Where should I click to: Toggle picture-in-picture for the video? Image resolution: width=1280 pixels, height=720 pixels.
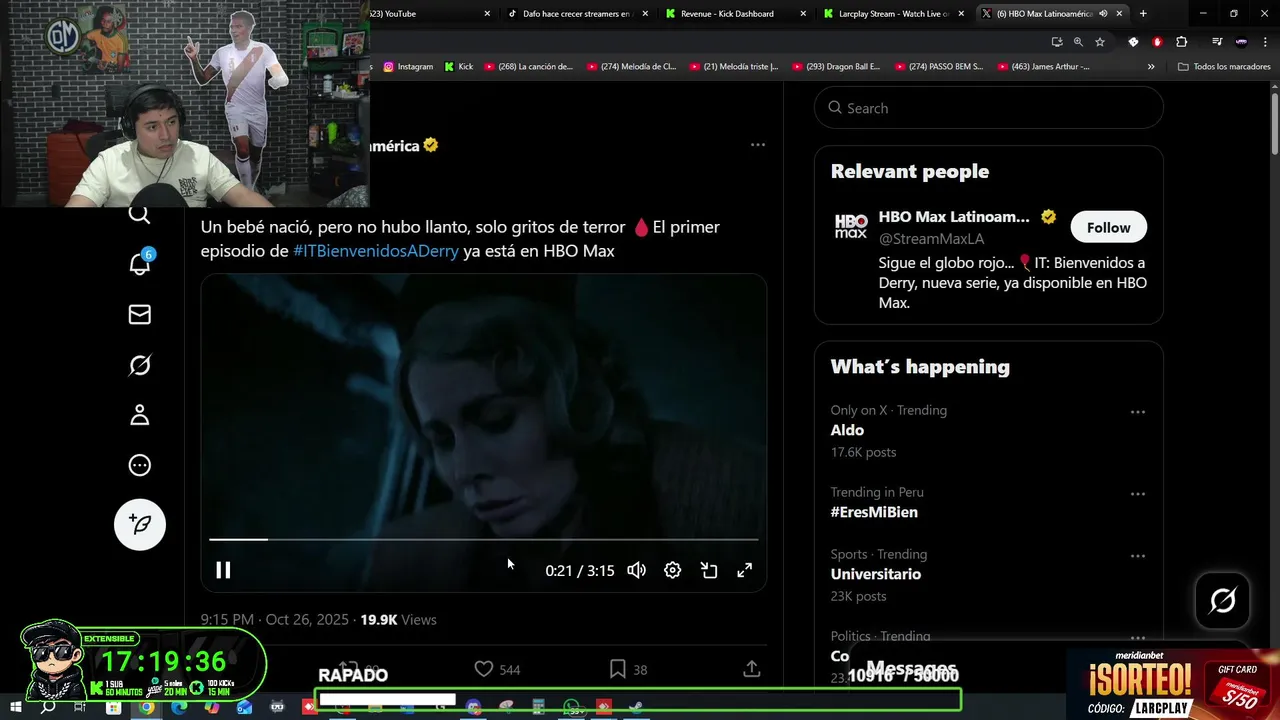(x=709, y=570)
